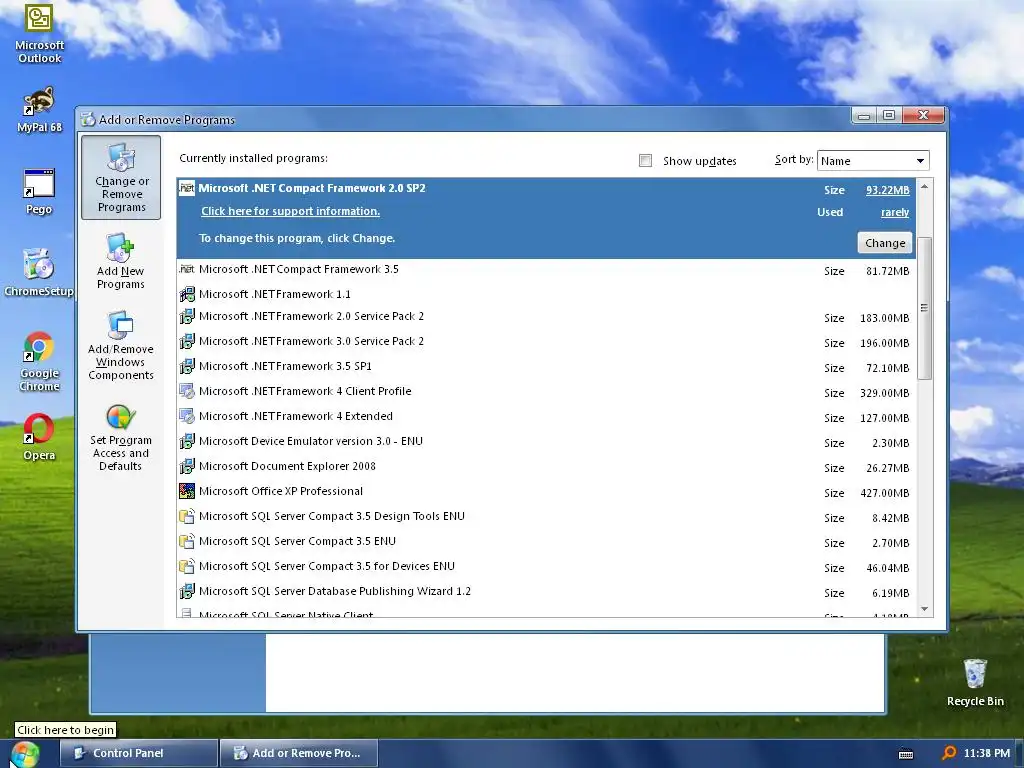Select Microsoft .NET Compact Framework 3.5 row text
1024x768 pixels.
298,269
